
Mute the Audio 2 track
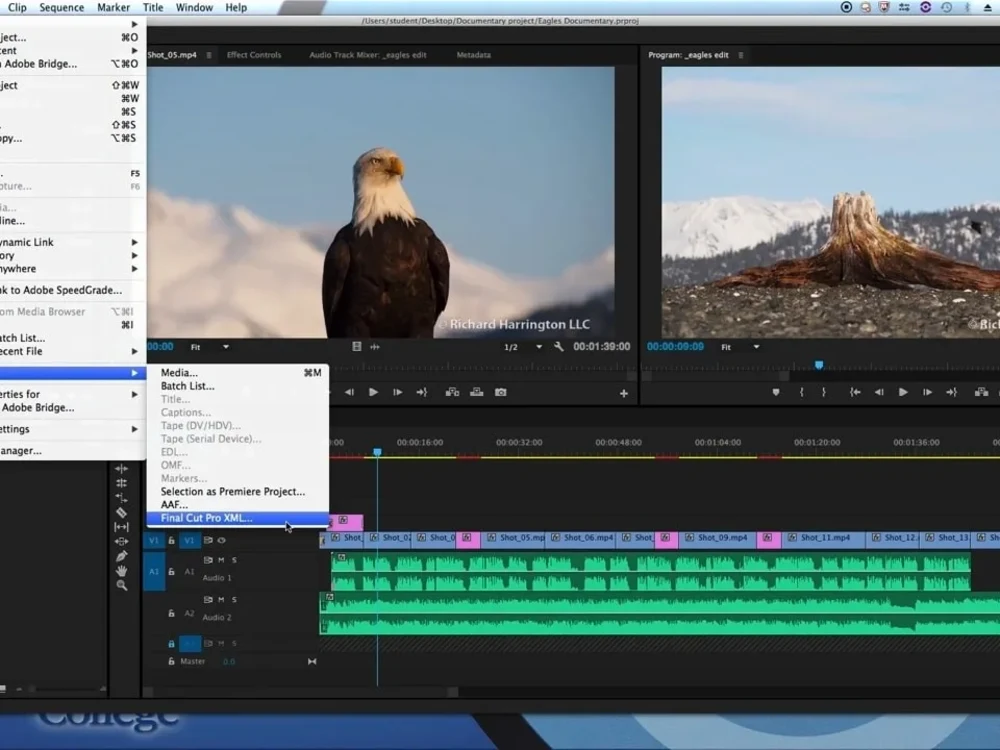(x=221, y=599)
